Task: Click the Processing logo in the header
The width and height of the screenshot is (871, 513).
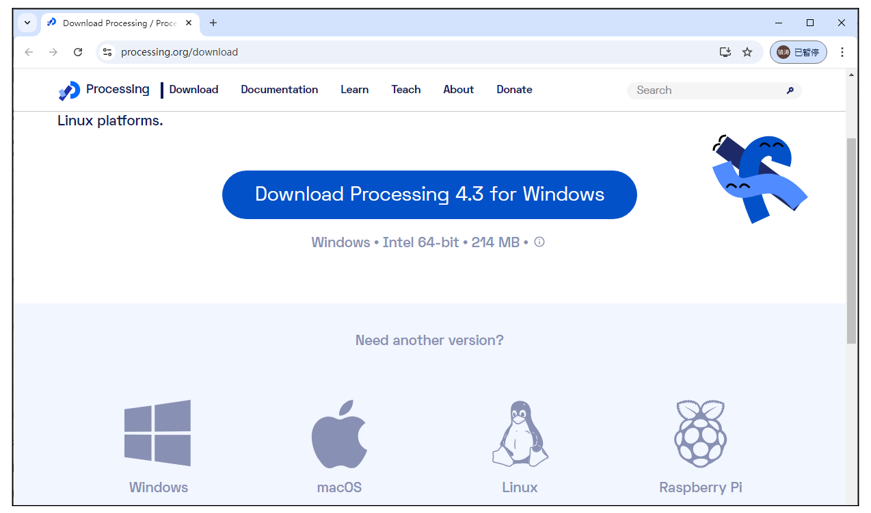Action: (69, 90)
